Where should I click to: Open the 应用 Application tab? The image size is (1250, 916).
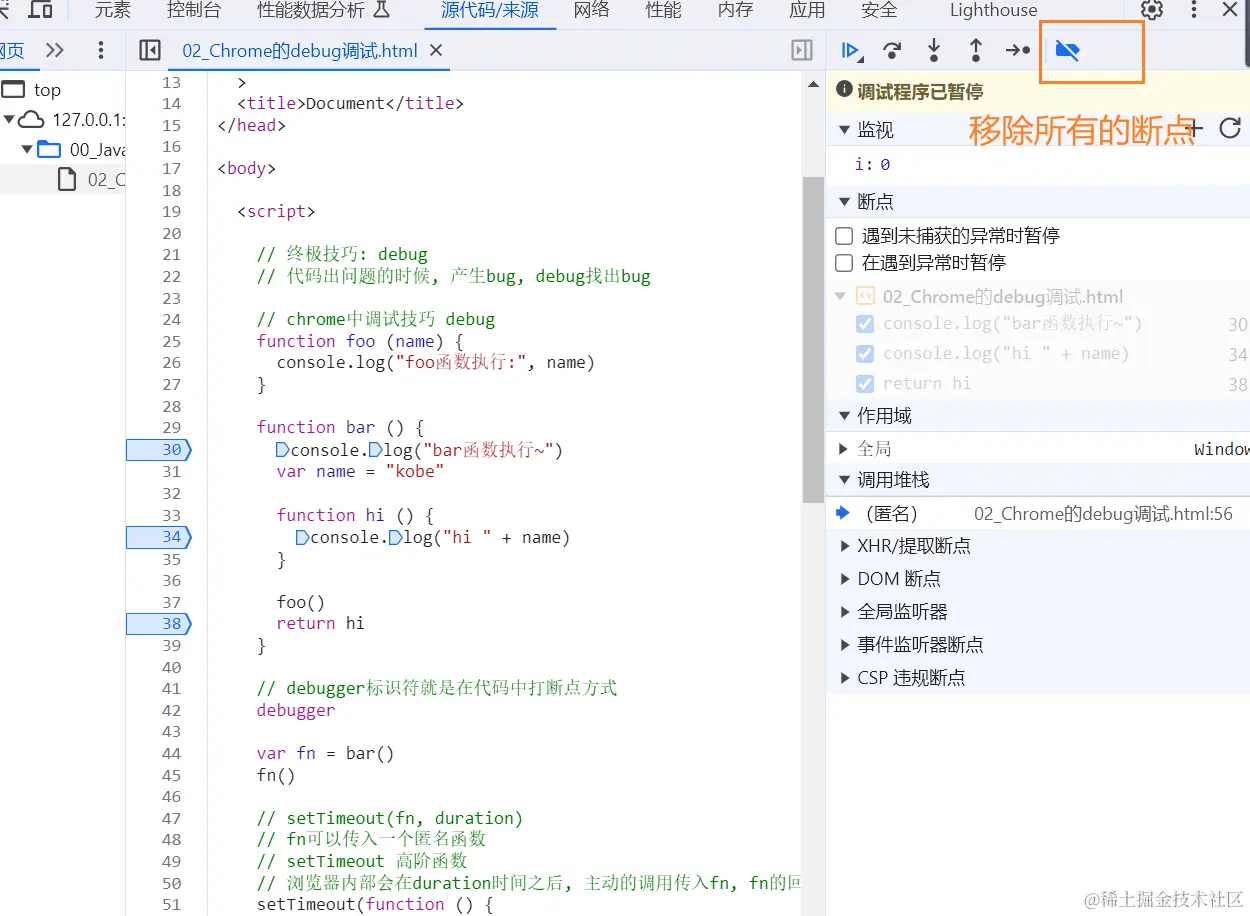807,10
